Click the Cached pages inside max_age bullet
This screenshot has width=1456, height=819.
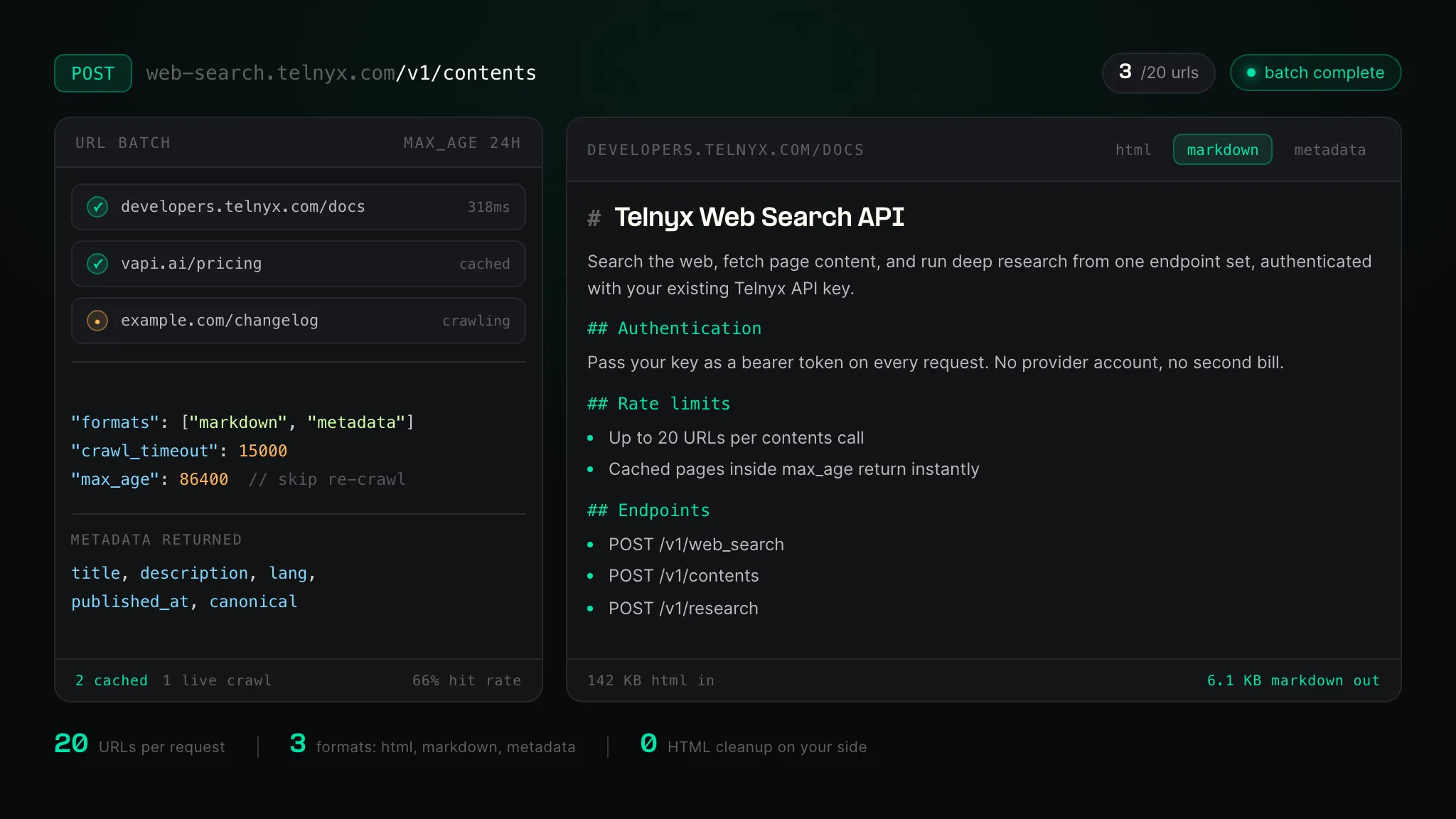[794, 469]
